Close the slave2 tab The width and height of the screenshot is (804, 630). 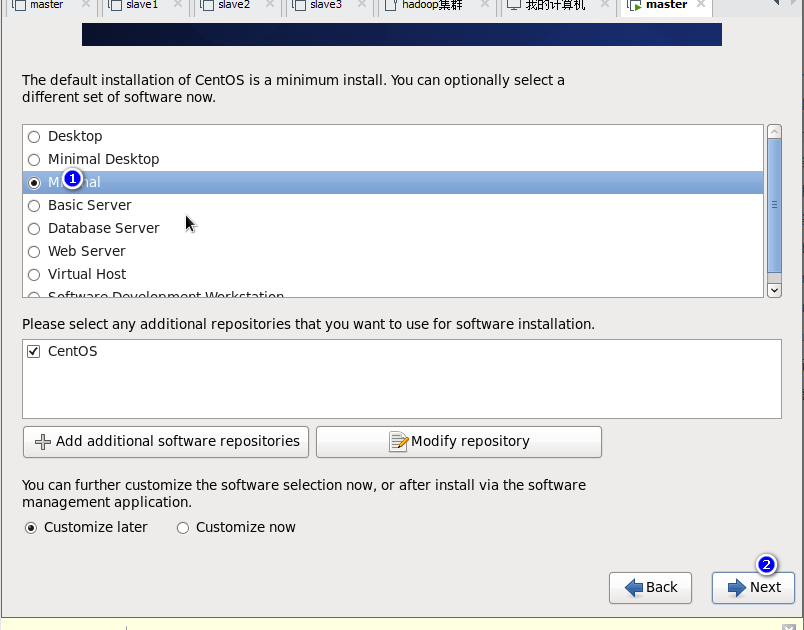[269, 4]
